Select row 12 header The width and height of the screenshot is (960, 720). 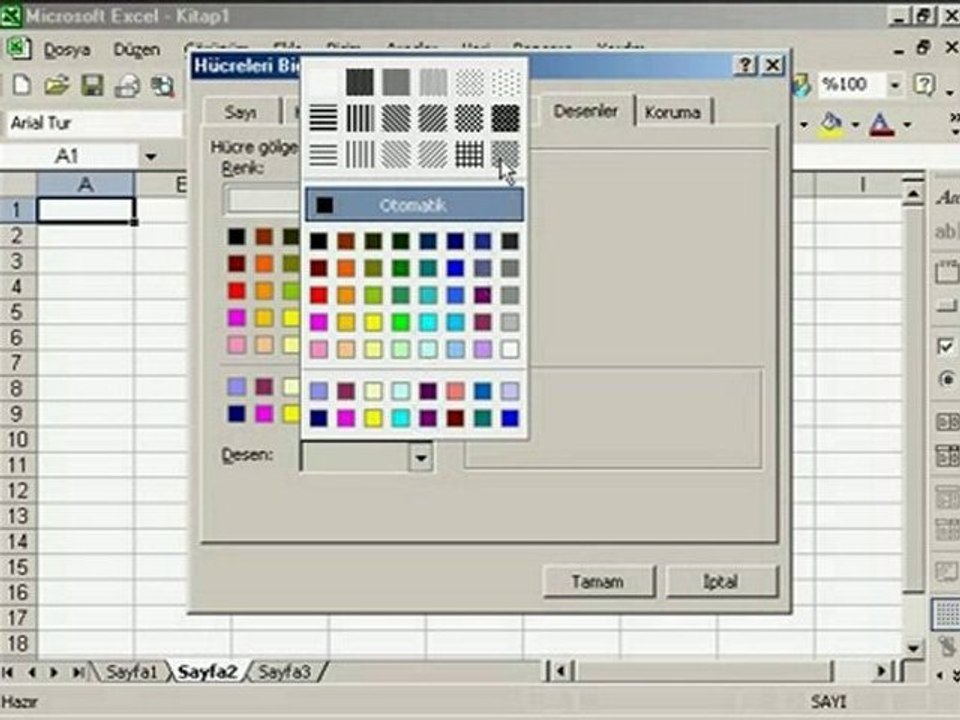[18, 490]
